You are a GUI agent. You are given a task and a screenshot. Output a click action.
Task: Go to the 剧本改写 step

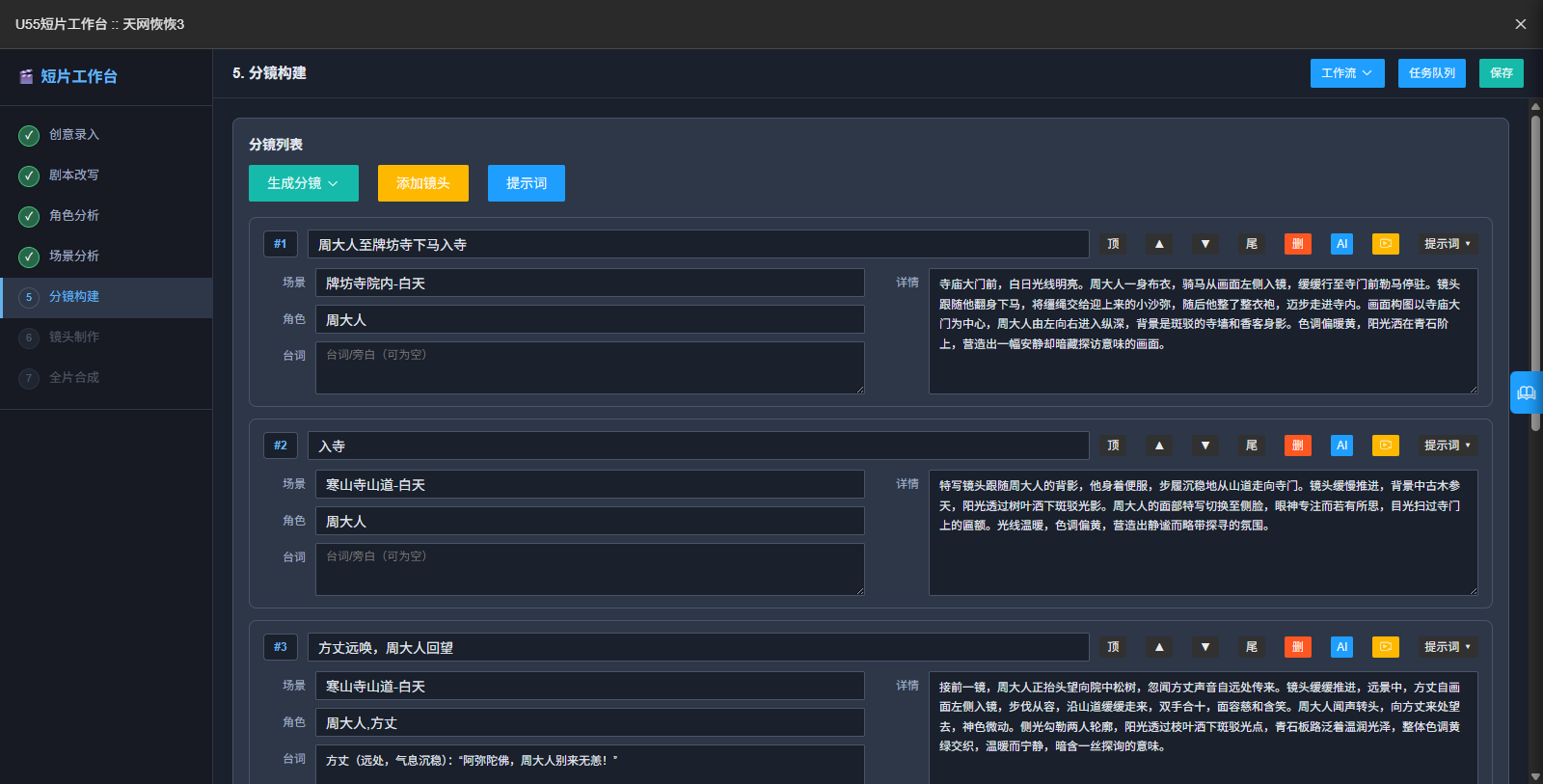(106, 176)
